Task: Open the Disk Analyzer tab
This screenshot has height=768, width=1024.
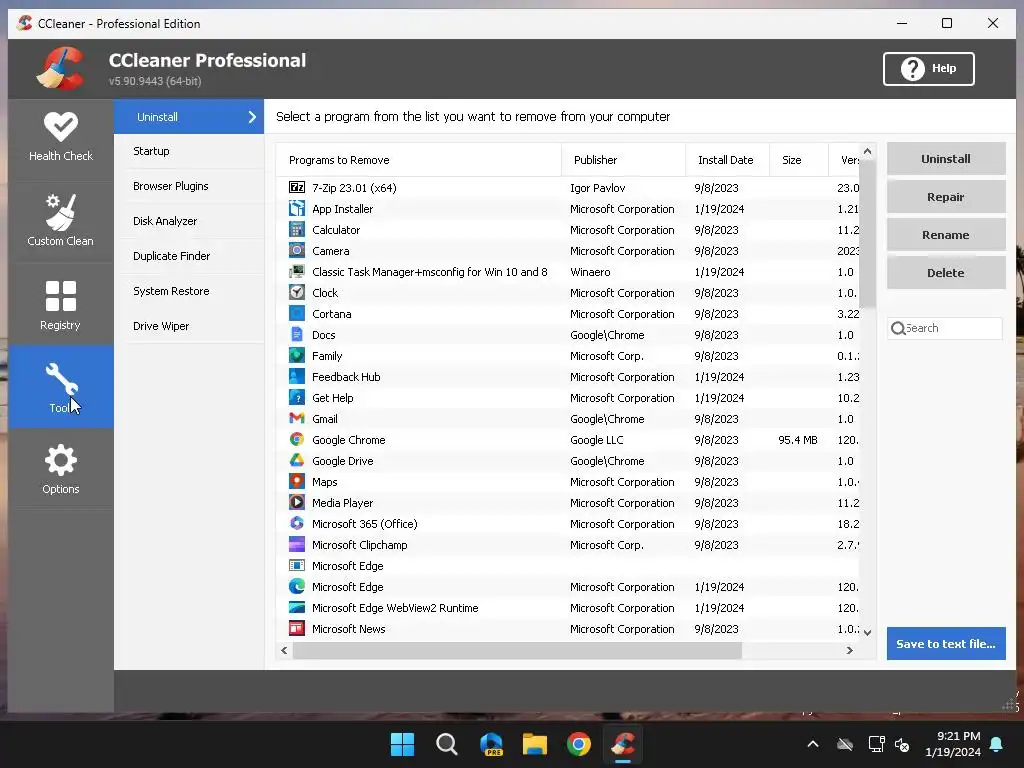Action: click(x=189, y=221)
